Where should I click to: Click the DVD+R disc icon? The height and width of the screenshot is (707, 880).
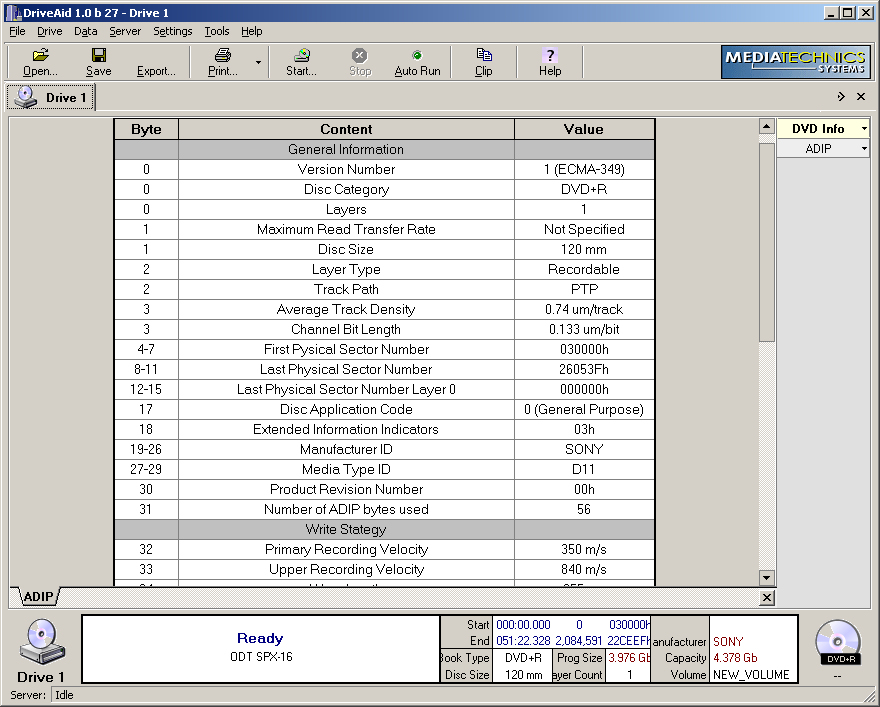837,640
